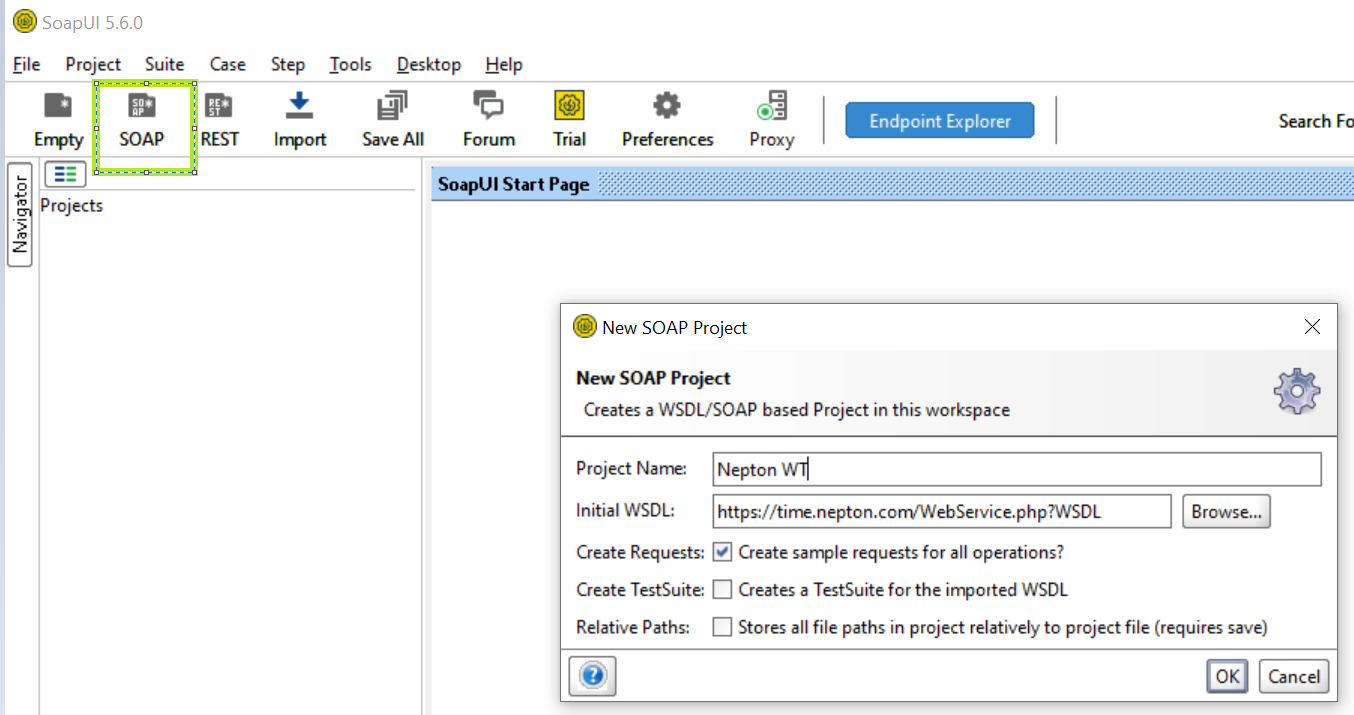1354x715 pixels.
Task: Start the Trial from toolbar
Action: pos(569,120)
